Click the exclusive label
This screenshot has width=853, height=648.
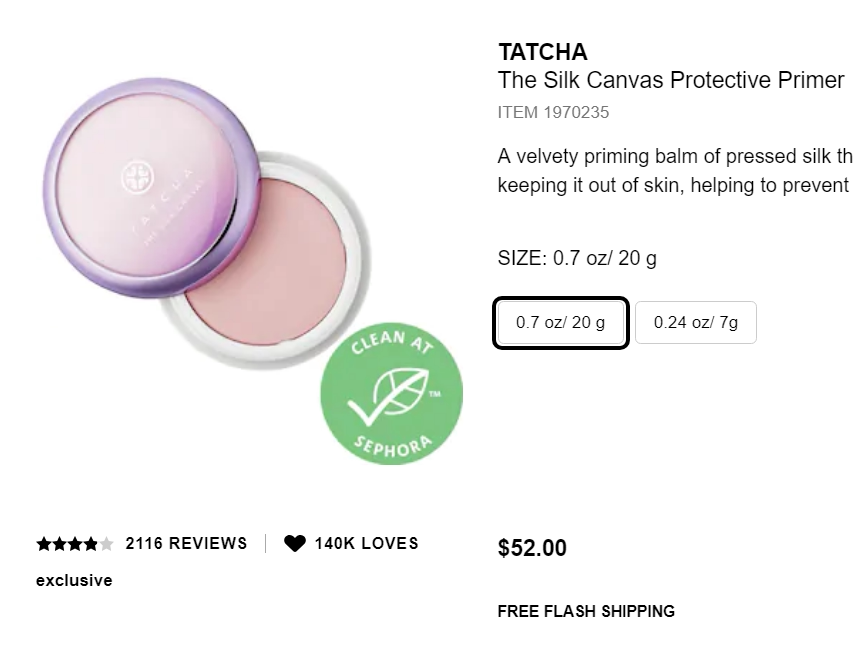click(x=74, y=580)
